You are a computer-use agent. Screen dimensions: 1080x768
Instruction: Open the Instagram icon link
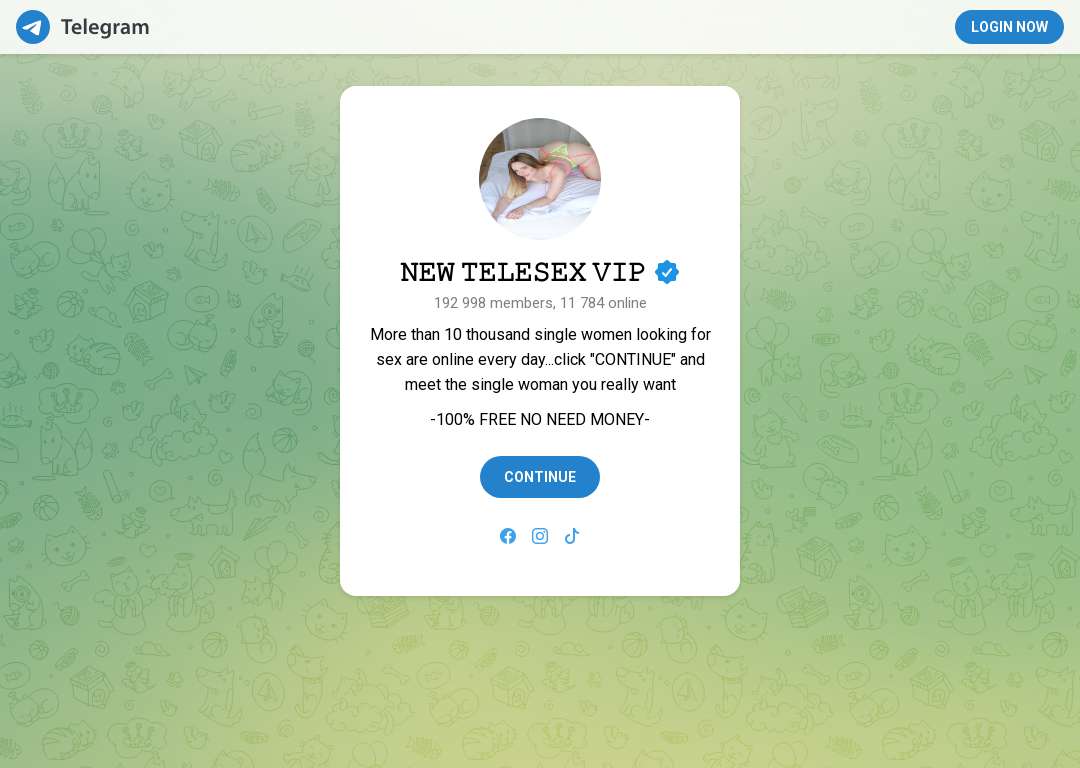tap(540, 536)
